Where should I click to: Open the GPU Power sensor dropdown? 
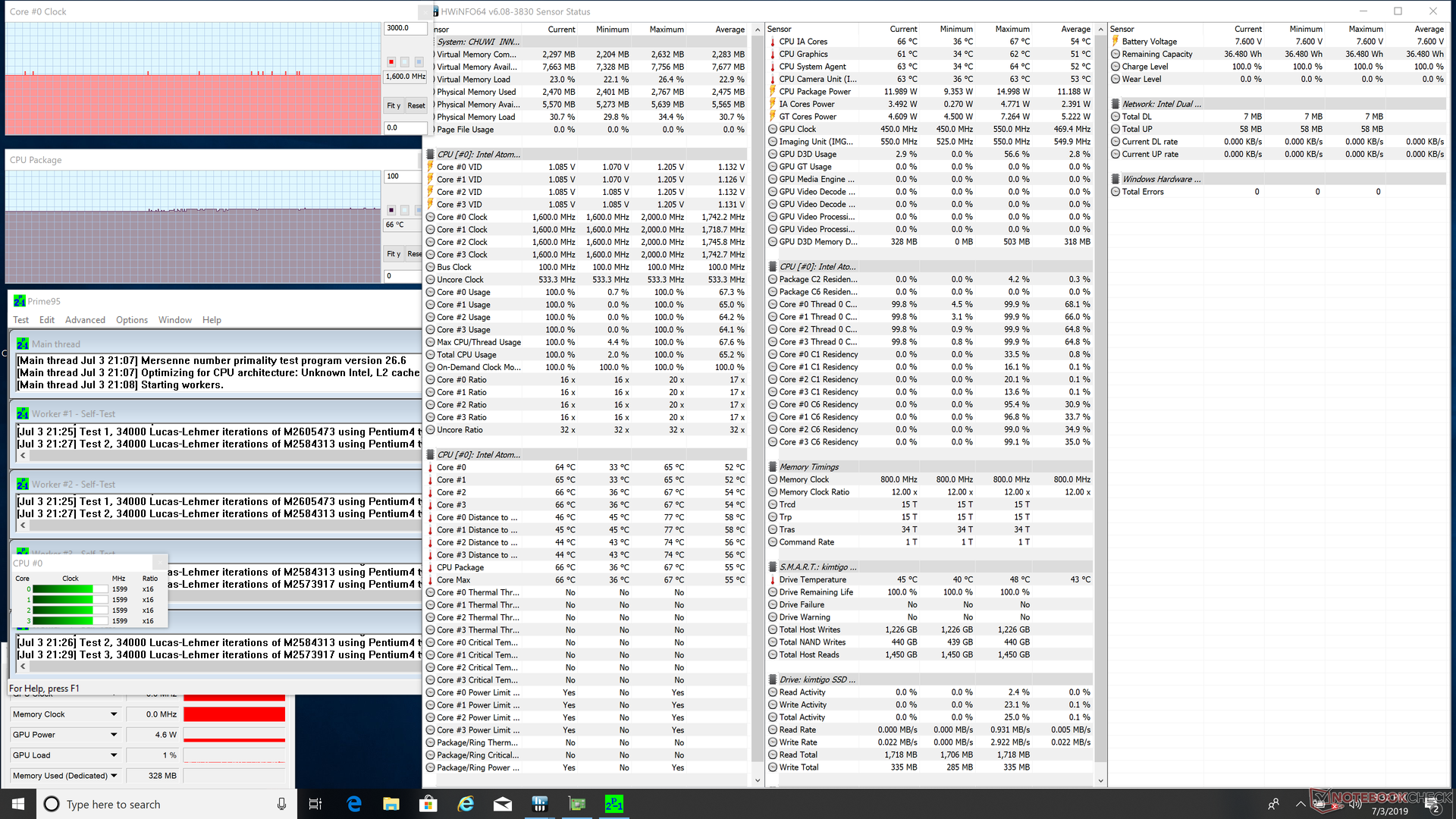pos(114,735)
